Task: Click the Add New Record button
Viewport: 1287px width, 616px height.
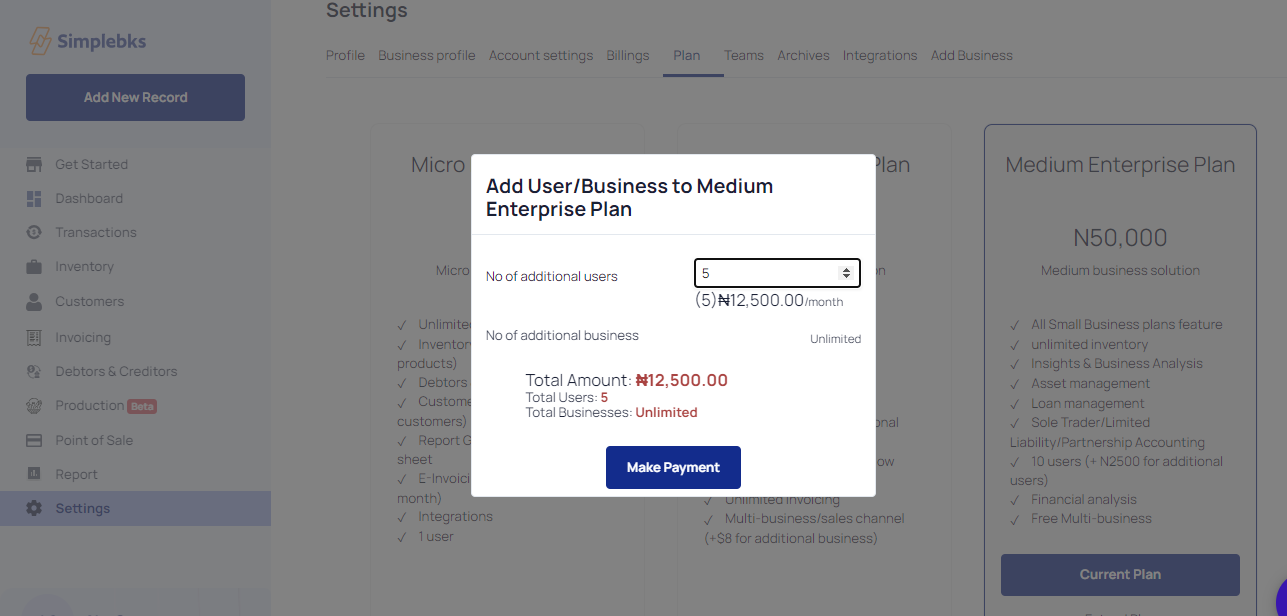Action: [x=135, y=97]
